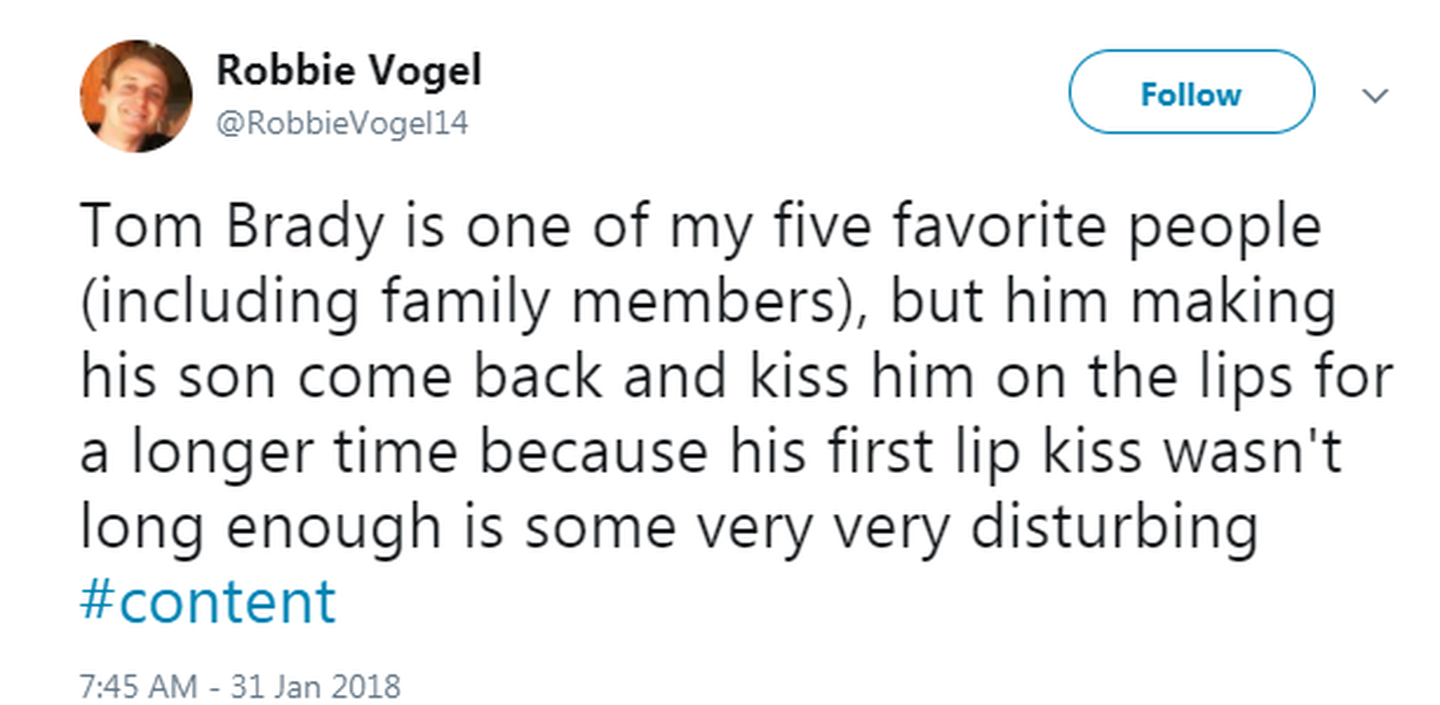Click the 31 Jan 2018 date
The image size is (1440, 705).
tap(315, 687)
